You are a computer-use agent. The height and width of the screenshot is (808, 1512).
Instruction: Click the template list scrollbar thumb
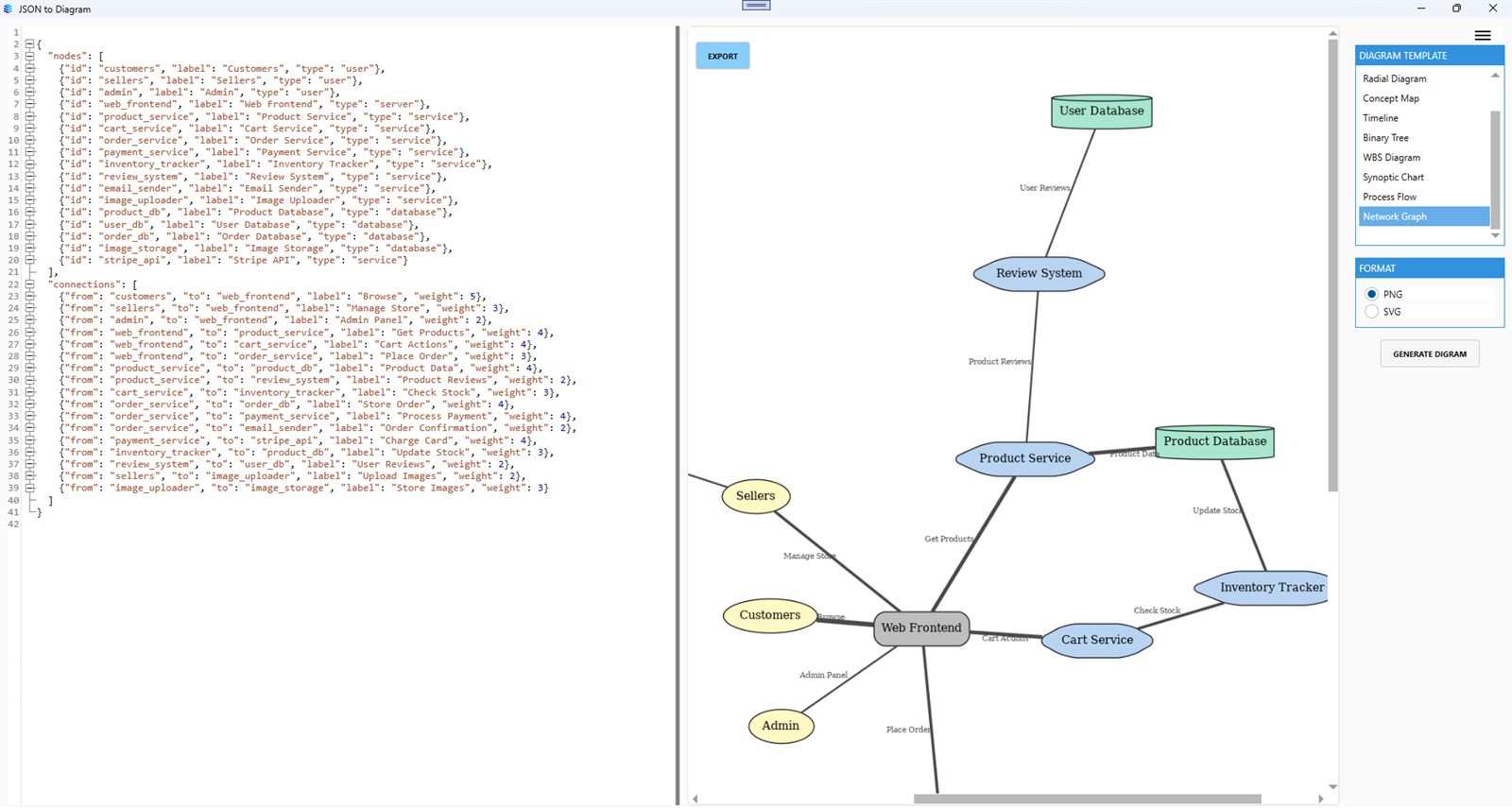click(x=1495, y=169)
